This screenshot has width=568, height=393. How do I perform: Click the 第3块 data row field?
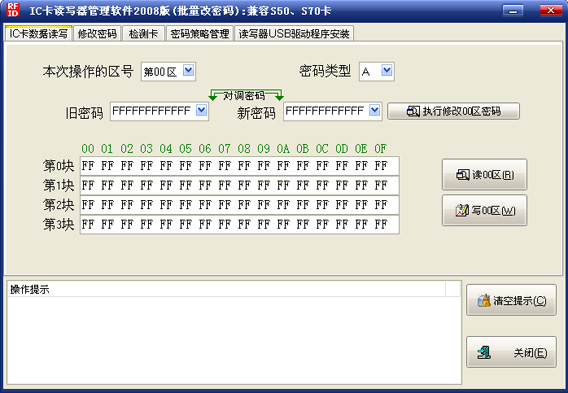click(x=239, y=225)
